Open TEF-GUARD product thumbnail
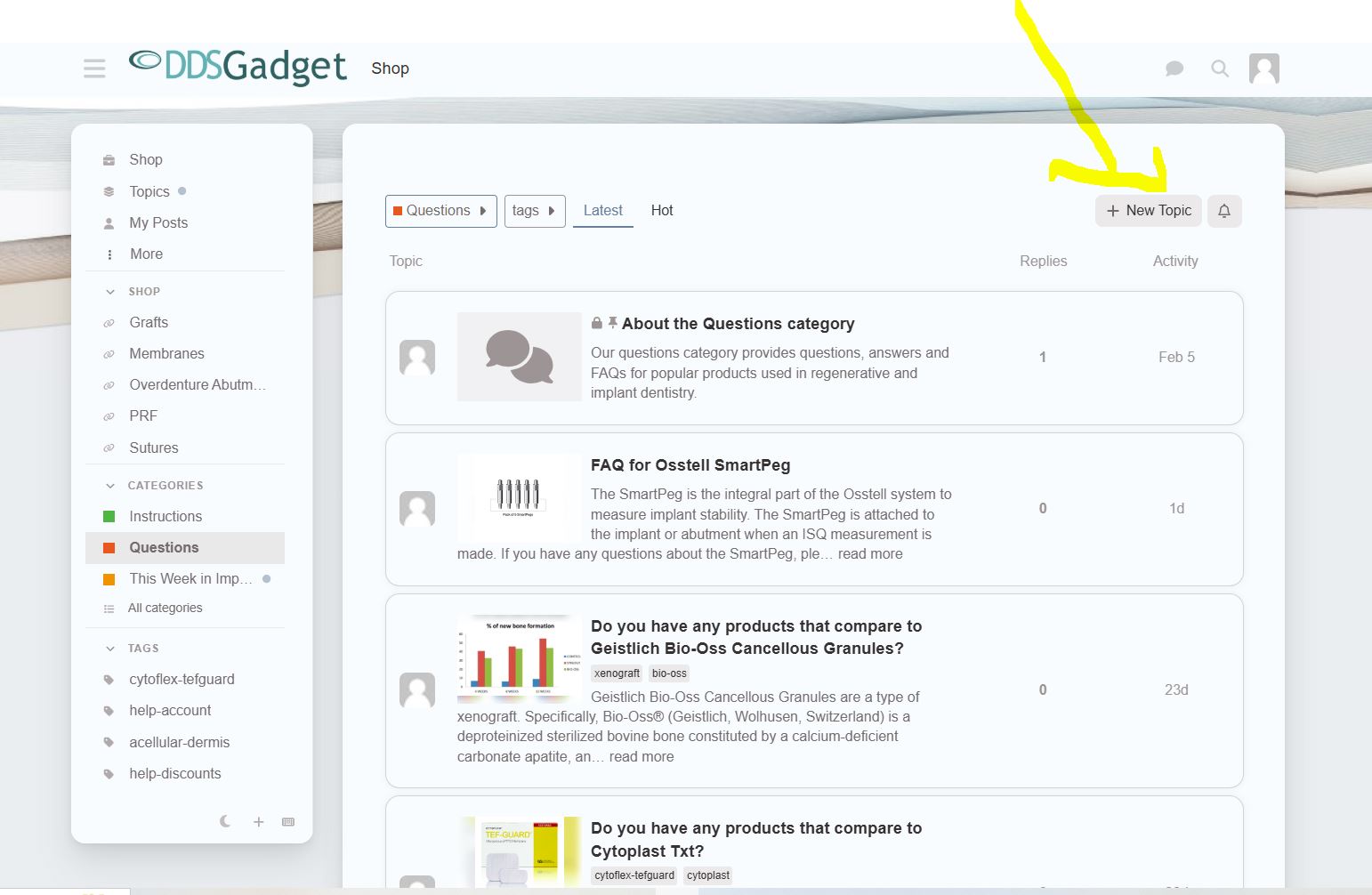Viewport: 1372px width, 895px height. click(x=520, y=852)
